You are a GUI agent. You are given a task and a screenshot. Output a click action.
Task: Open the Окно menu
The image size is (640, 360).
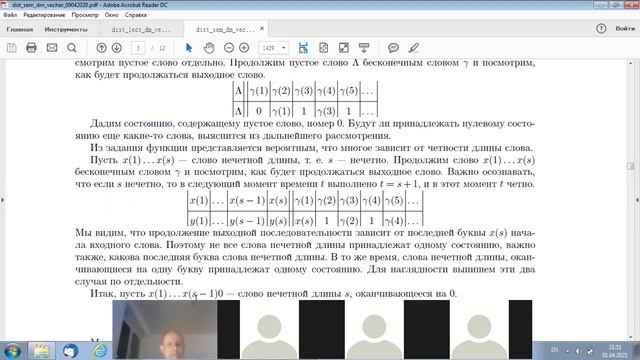pyautogui.click(x=111, y=15)
